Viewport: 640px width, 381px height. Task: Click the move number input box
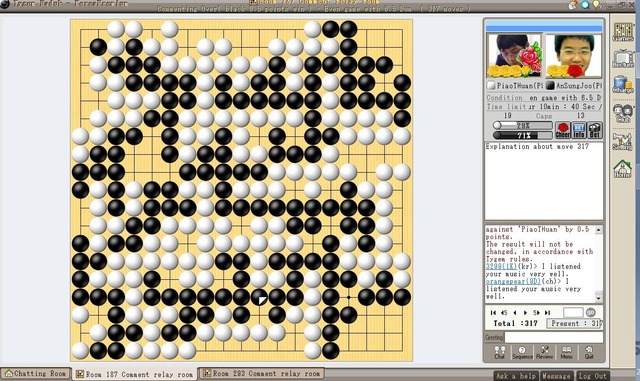573,312
